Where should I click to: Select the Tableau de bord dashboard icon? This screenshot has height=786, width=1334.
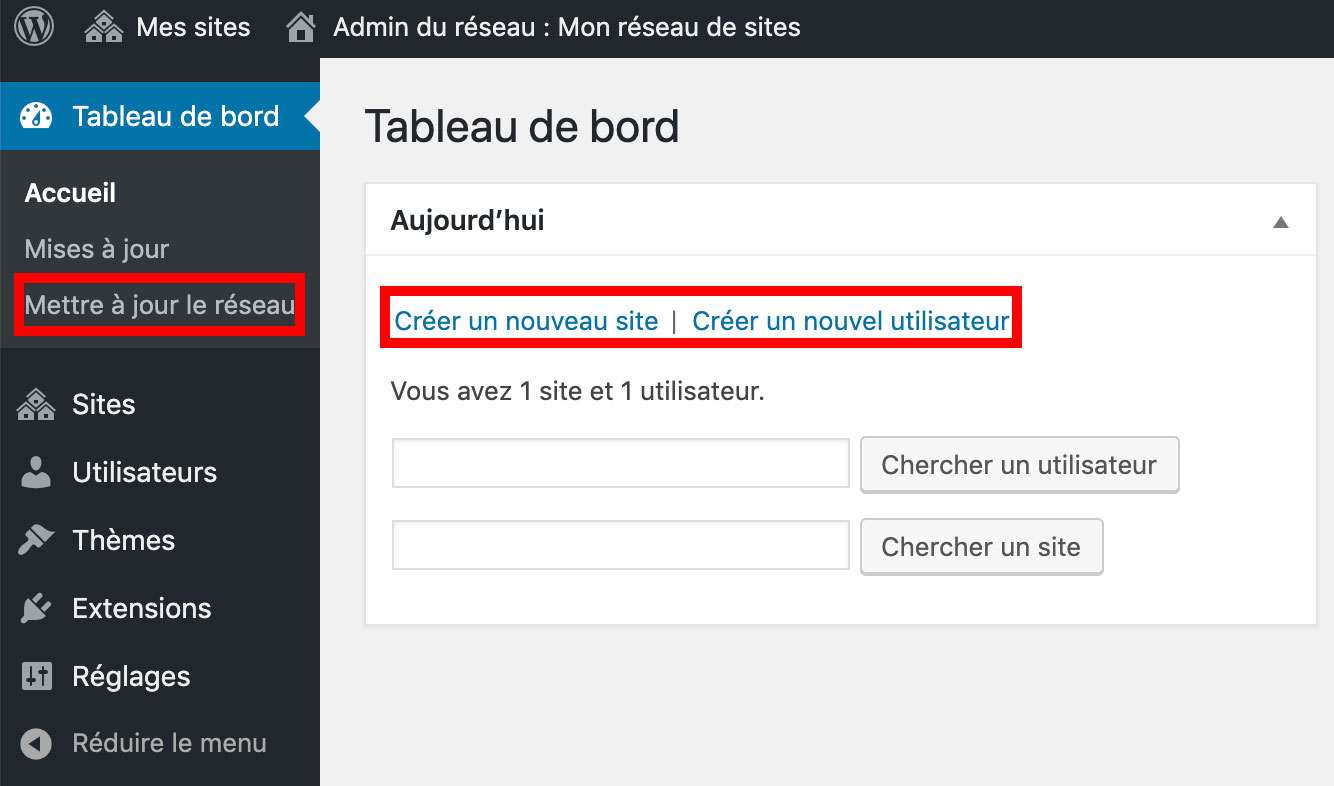36,116
